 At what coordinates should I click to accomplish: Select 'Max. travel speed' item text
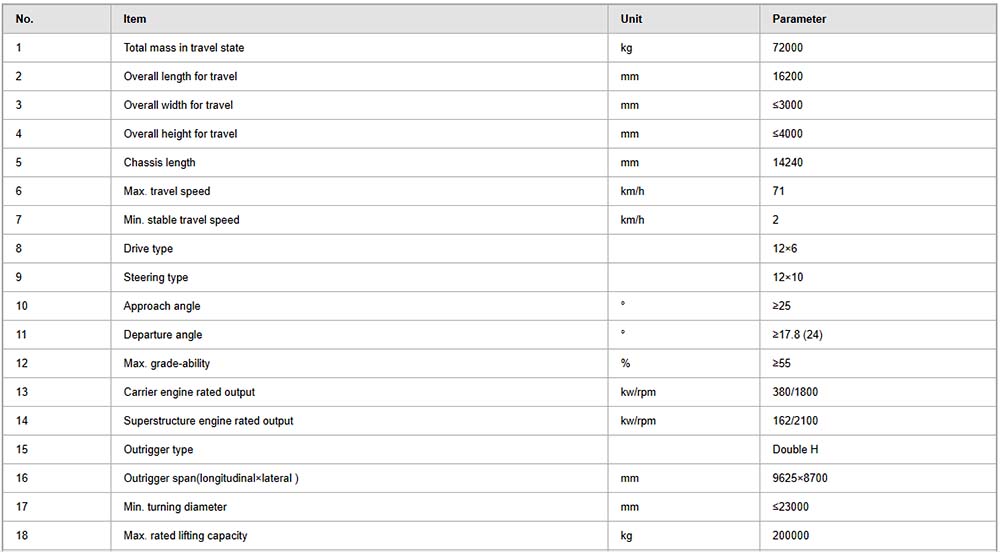tap(166, 191)
